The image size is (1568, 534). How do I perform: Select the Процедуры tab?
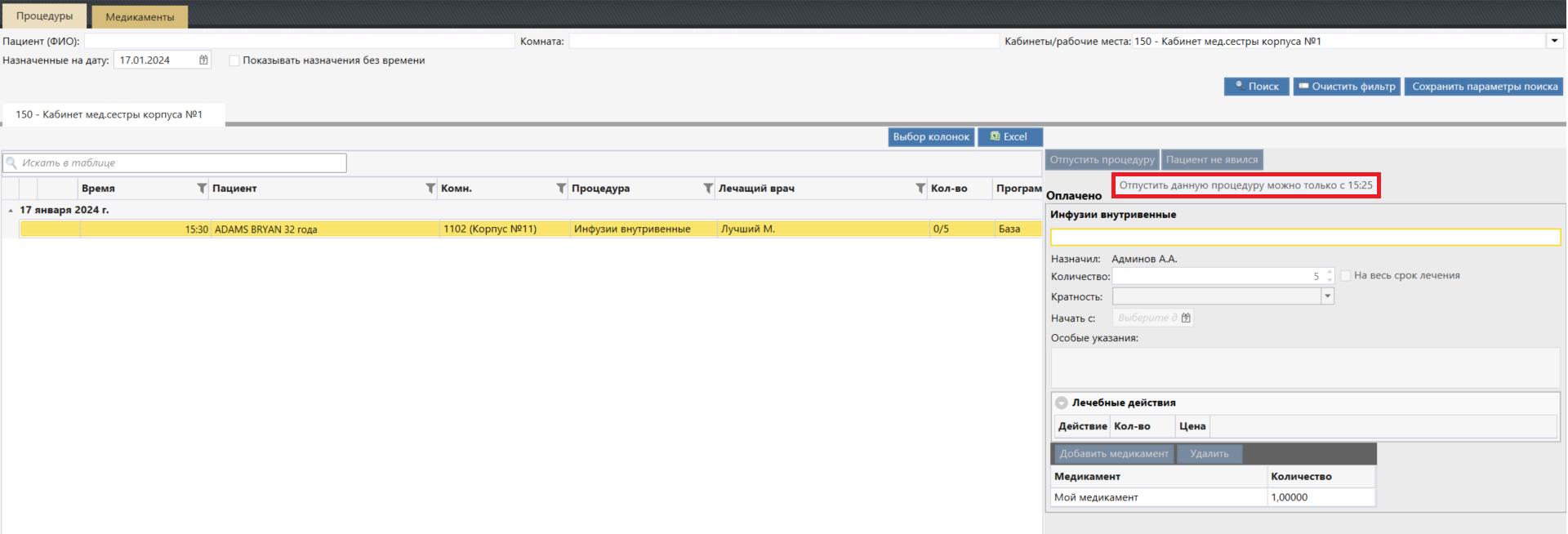tap(44, 16)
